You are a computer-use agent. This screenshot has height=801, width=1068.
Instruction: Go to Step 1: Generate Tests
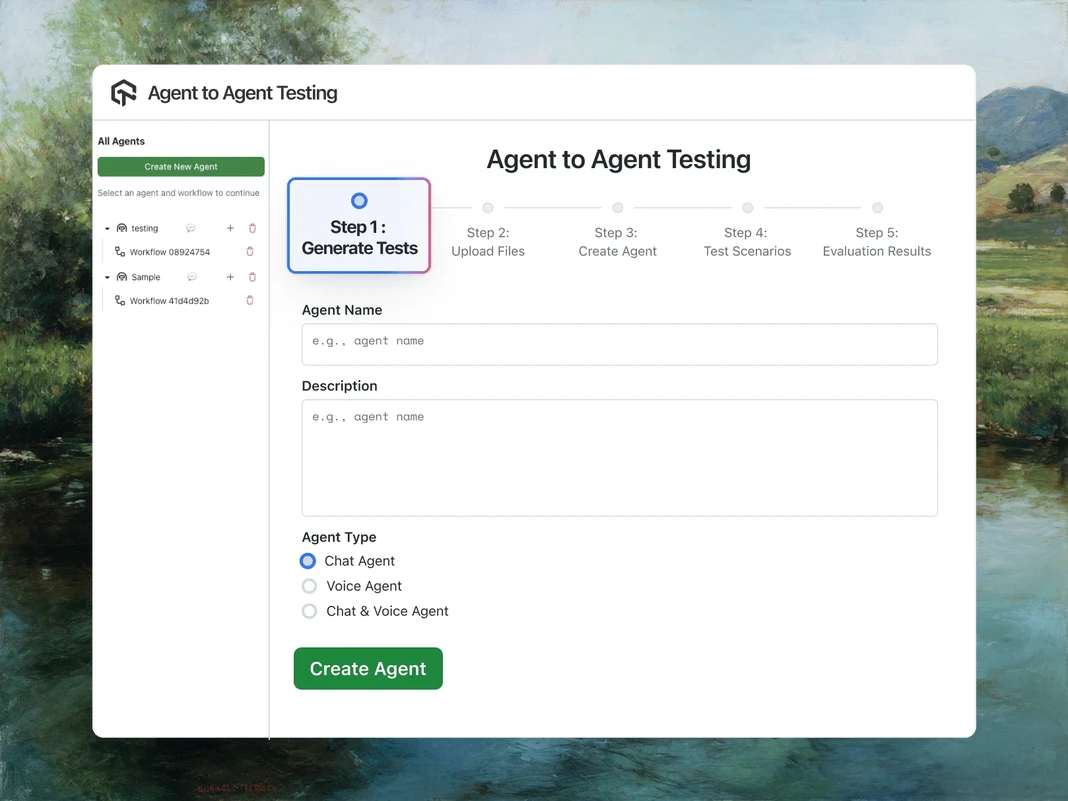tap(359, 225)
